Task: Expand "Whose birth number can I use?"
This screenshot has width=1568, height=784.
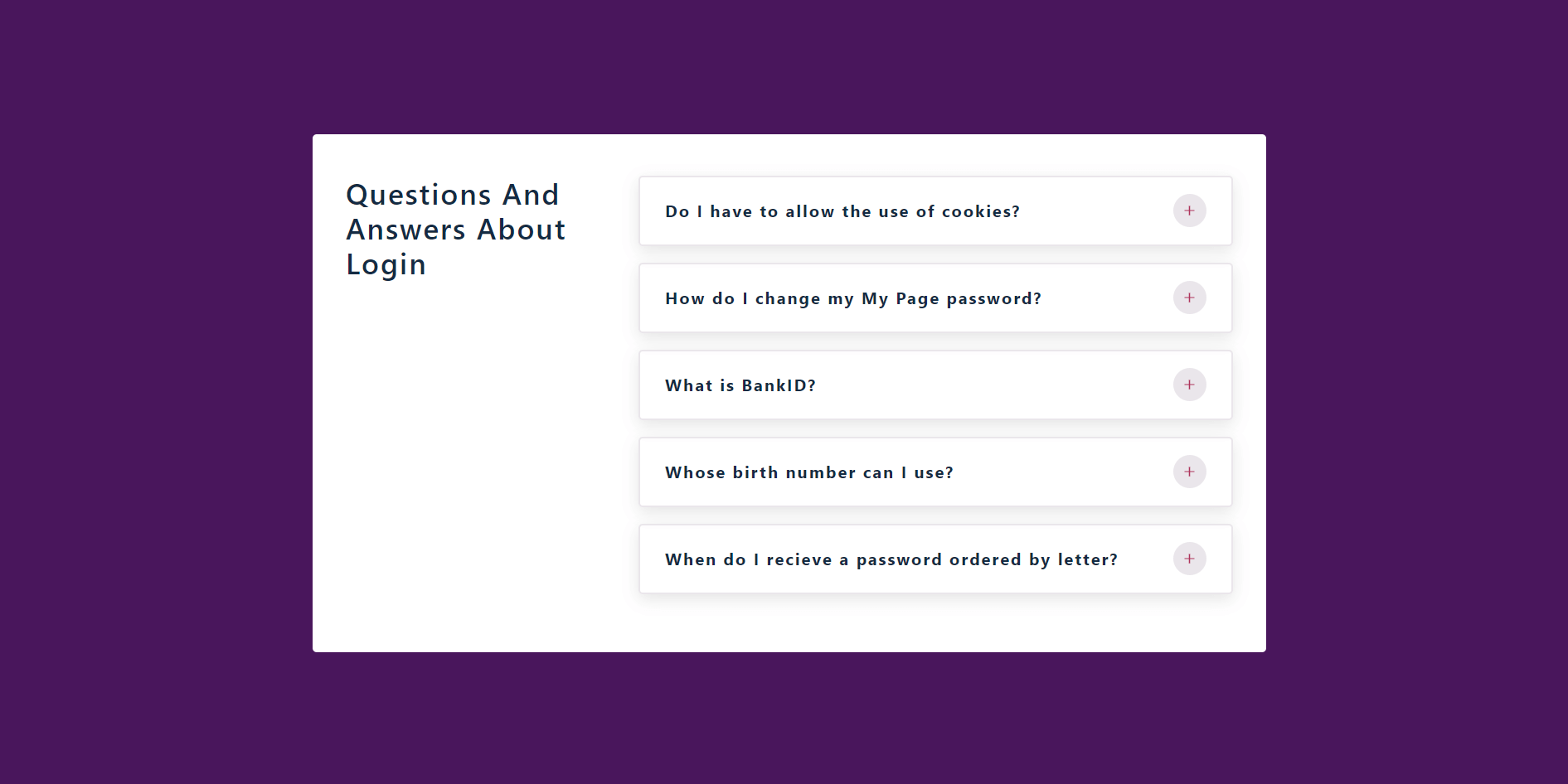Action: [808, 472]
